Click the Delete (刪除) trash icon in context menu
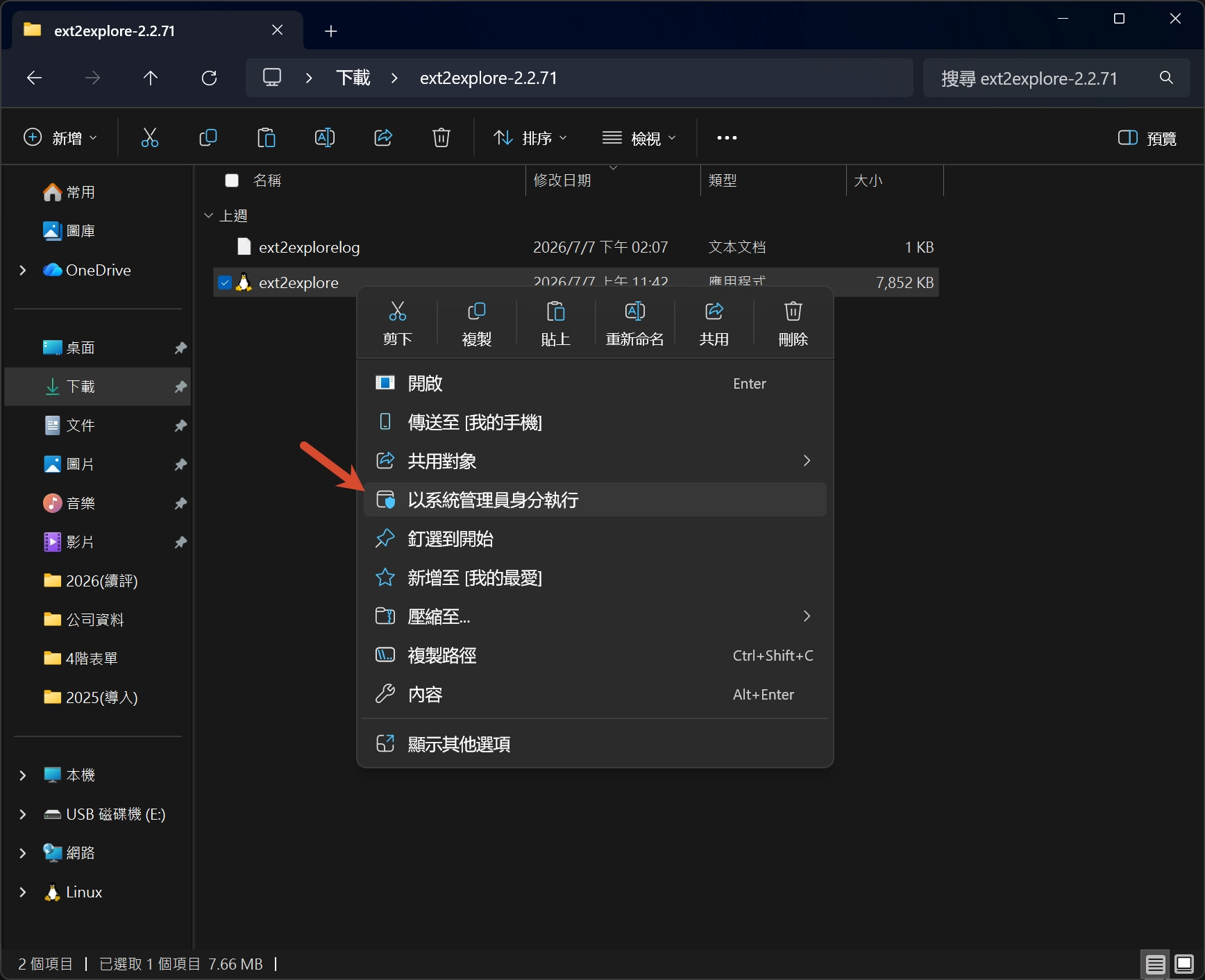 (793, 311)
